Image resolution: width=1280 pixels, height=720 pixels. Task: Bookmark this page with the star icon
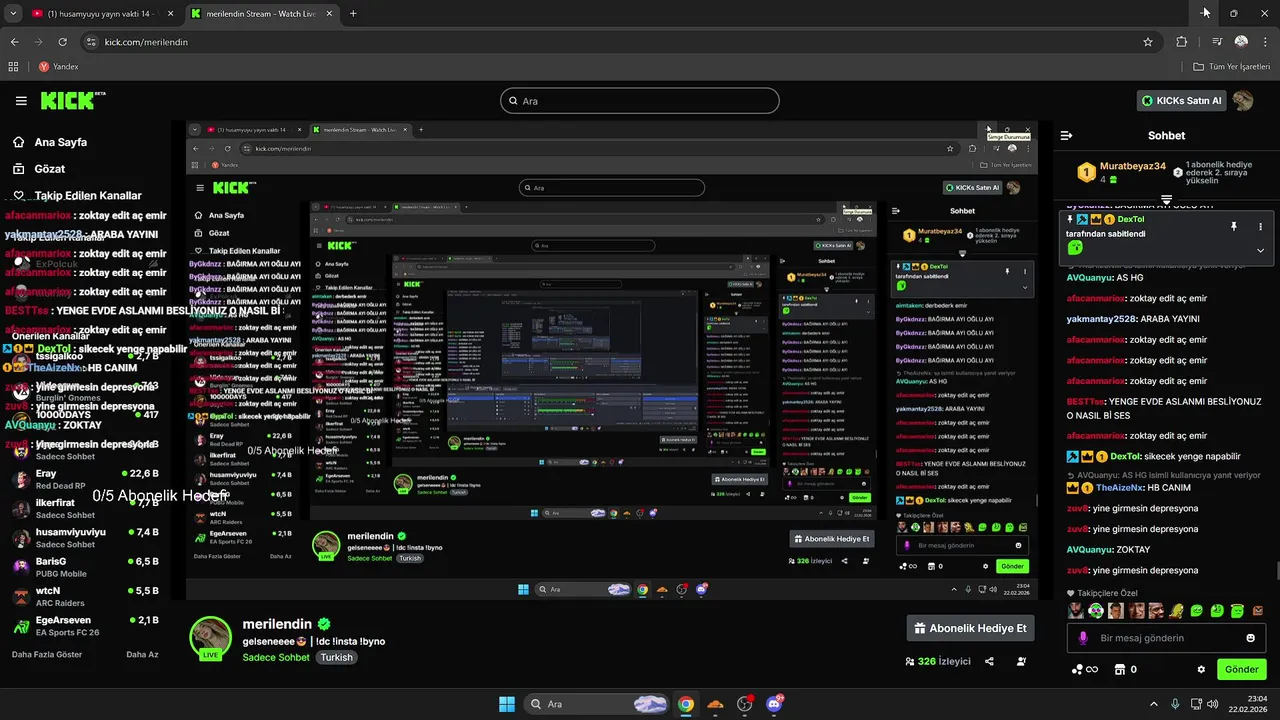(x=1148, y=42)
